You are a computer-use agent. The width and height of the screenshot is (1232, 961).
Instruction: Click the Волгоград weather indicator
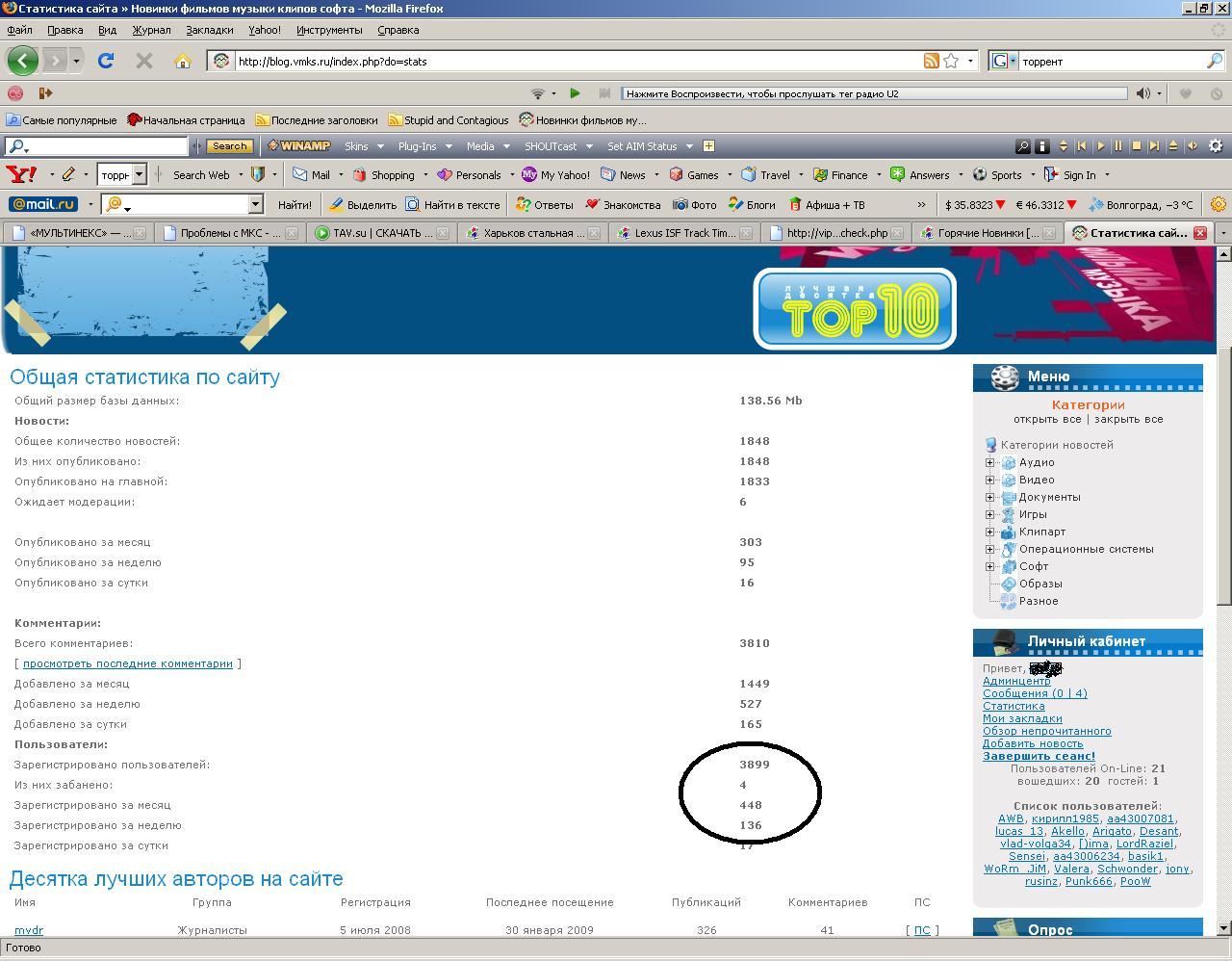pos(1141,204)
